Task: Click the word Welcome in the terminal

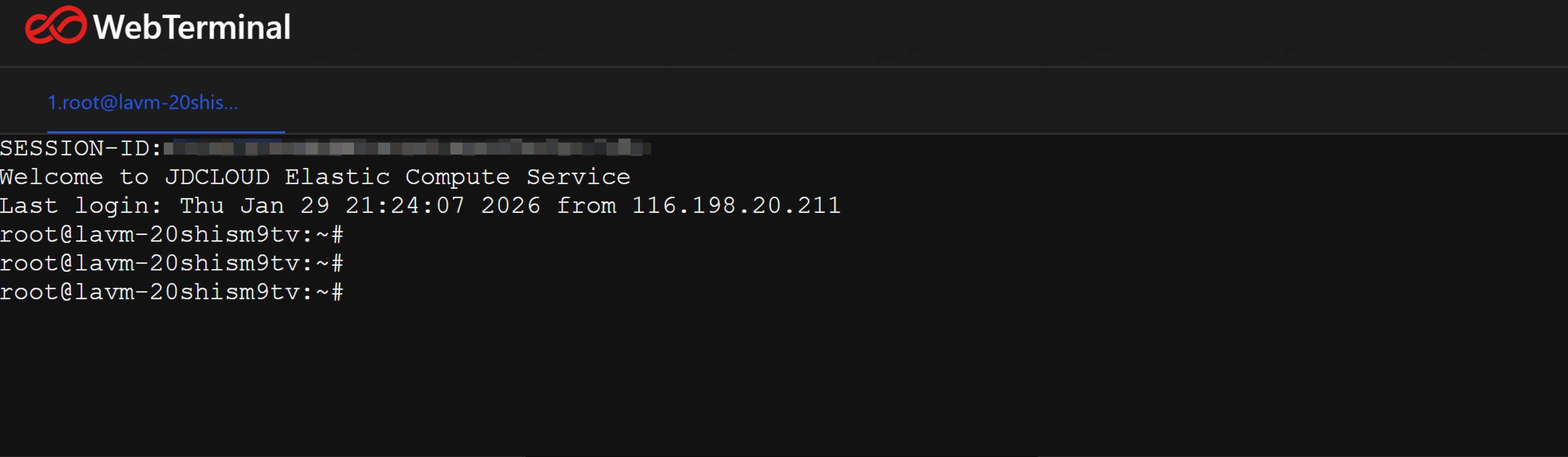Action: [x=52, y=177]
